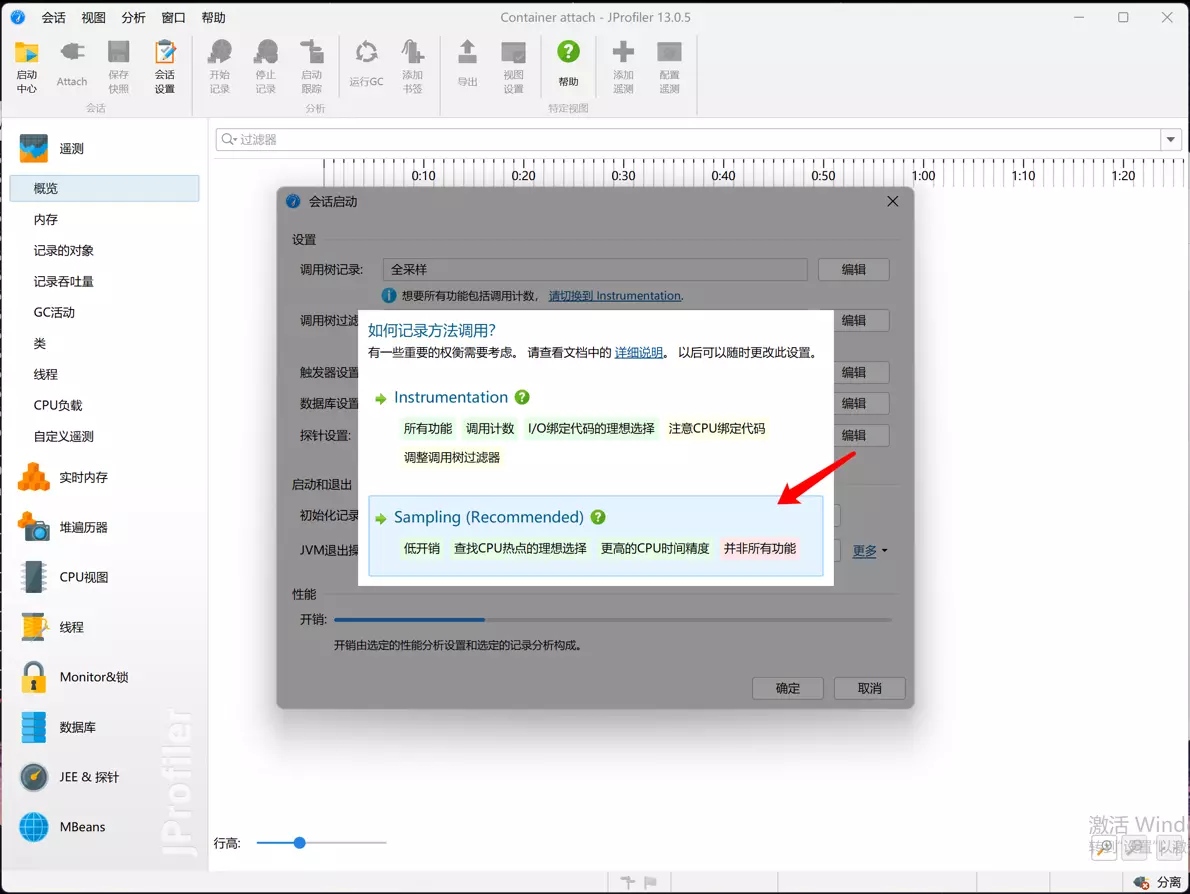
Task: Click the 确定 button
Action: point(787,688)
